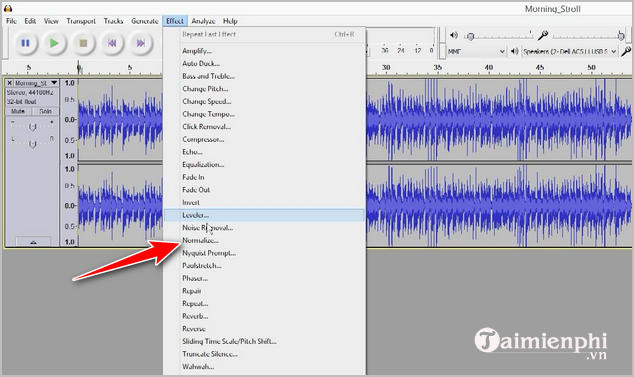Select Paulstretch... effect
The width and height of the screenshot is (634, 377).
tap(264, 266)
